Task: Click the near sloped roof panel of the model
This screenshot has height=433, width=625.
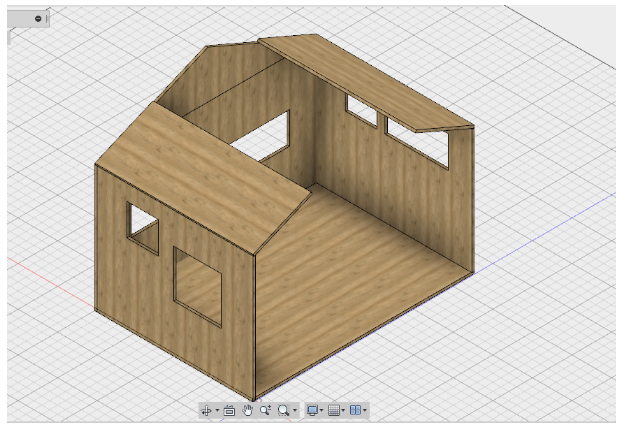Action: coord(203,177)
